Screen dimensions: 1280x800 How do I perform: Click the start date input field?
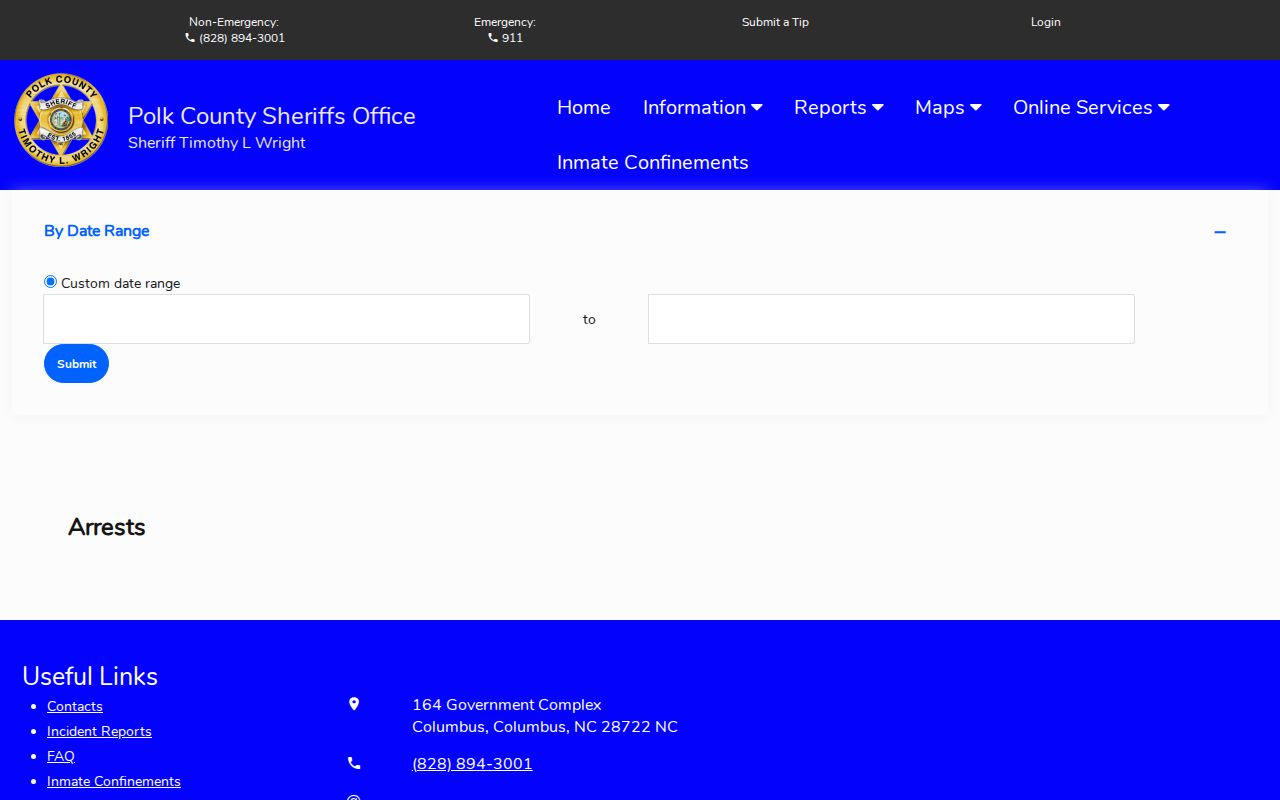[x=286, y=319]
